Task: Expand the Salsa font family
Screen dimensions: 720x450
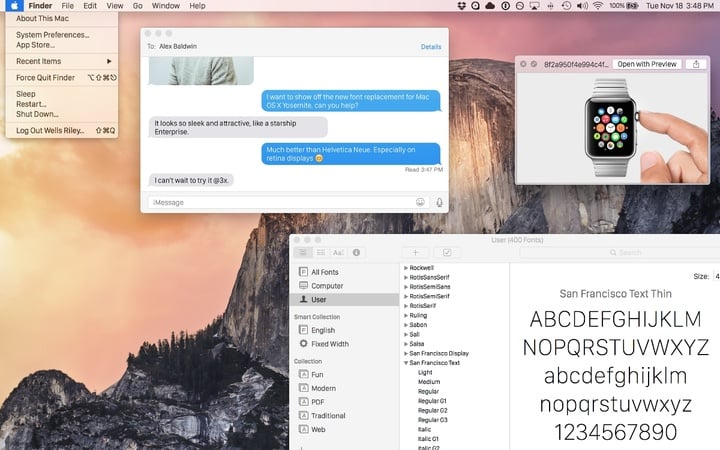Action: tap(406, 344)
